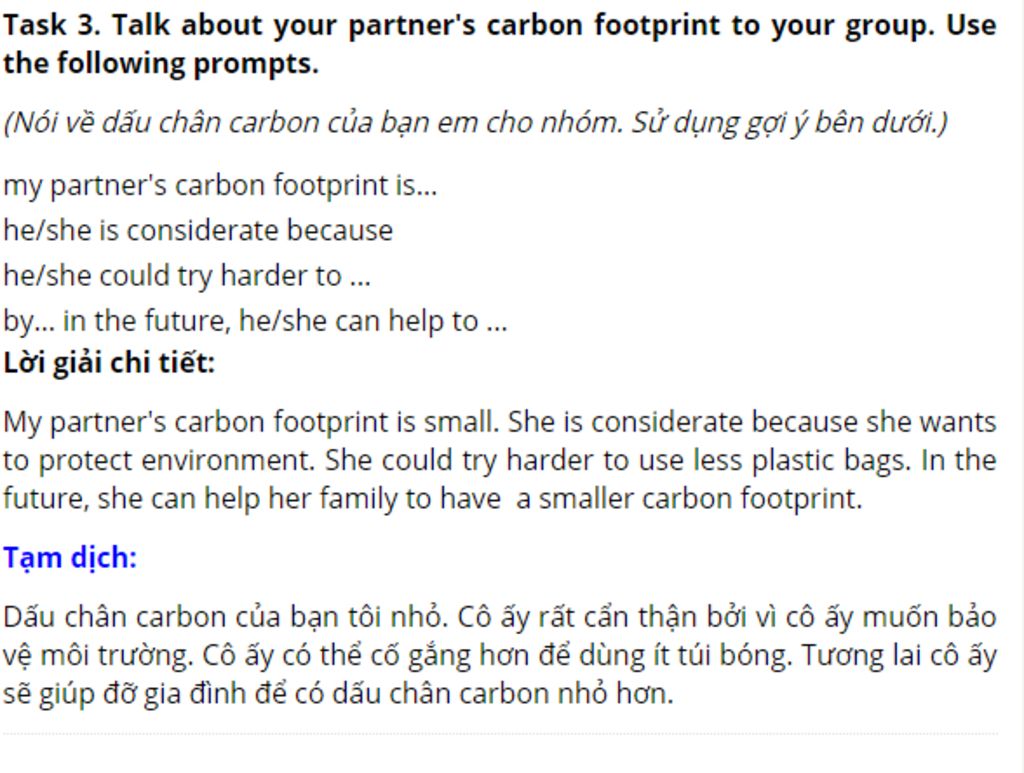Click the sentence 'My partner's carbon footprint is small'

[x=250, y=422]
